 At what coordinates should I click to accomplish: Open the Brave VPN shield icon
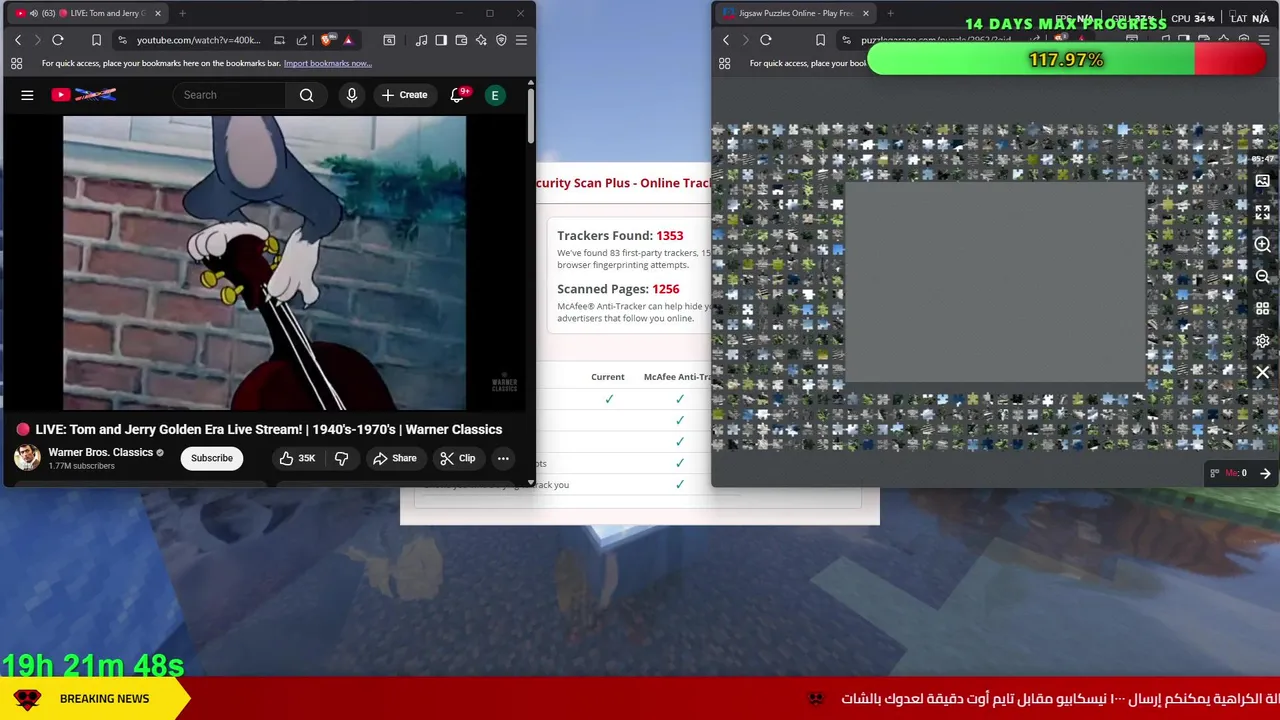pyautogui.click(x=501, y=40)
